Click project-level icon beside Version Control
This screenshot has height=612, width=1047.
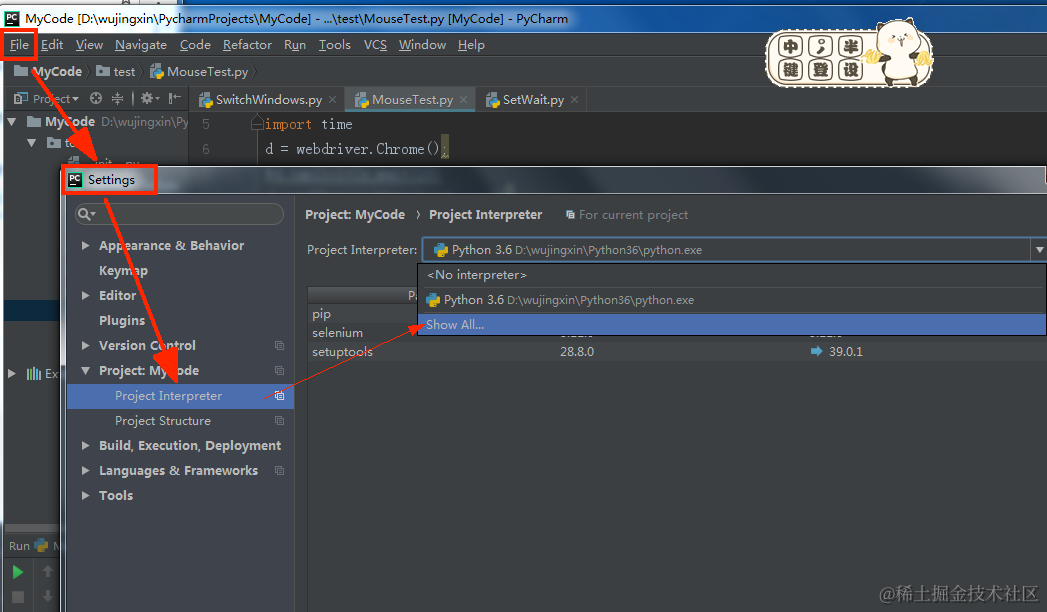tap(279, 346)
